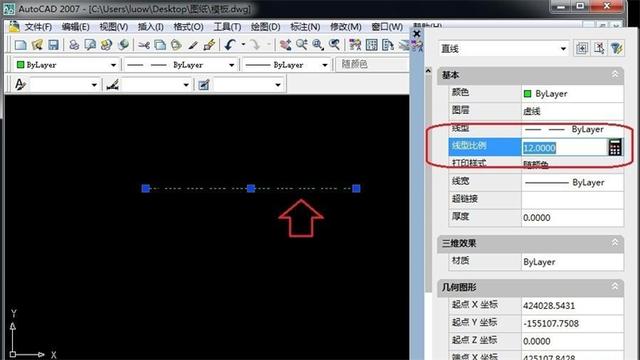The width and height of the screenshot is (640, 360).
Task: Select the 图层 虚线 value
Action: tap(572, 111)
